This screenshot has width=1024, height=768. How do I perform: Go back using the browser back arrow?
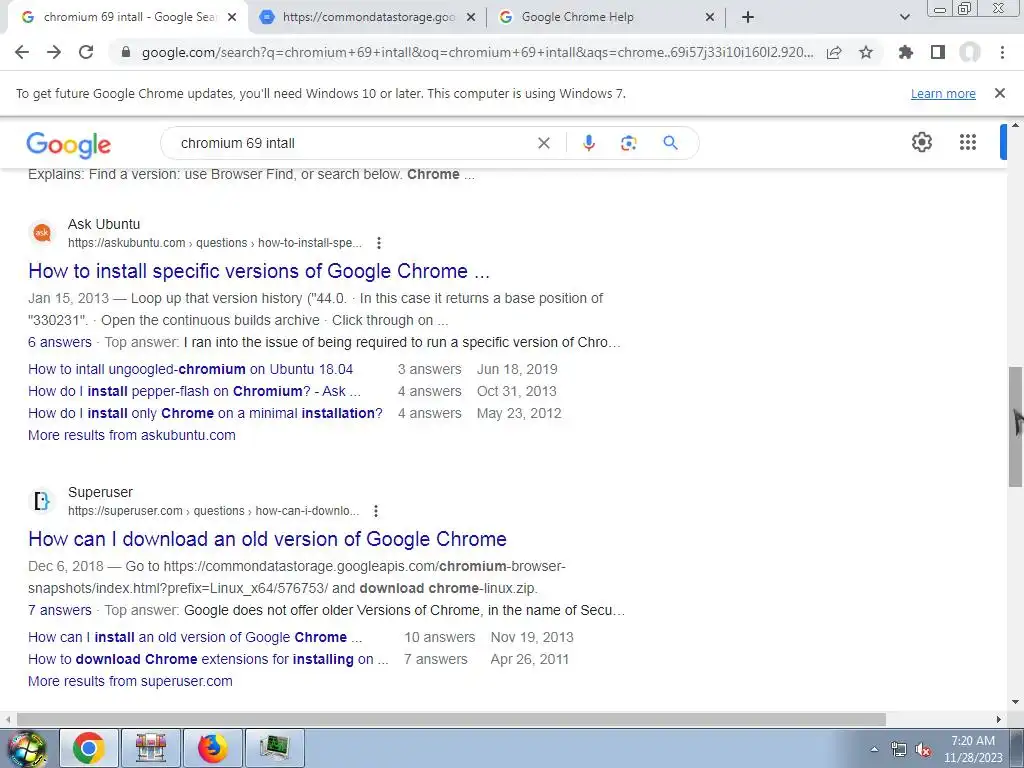pos(22,52)
